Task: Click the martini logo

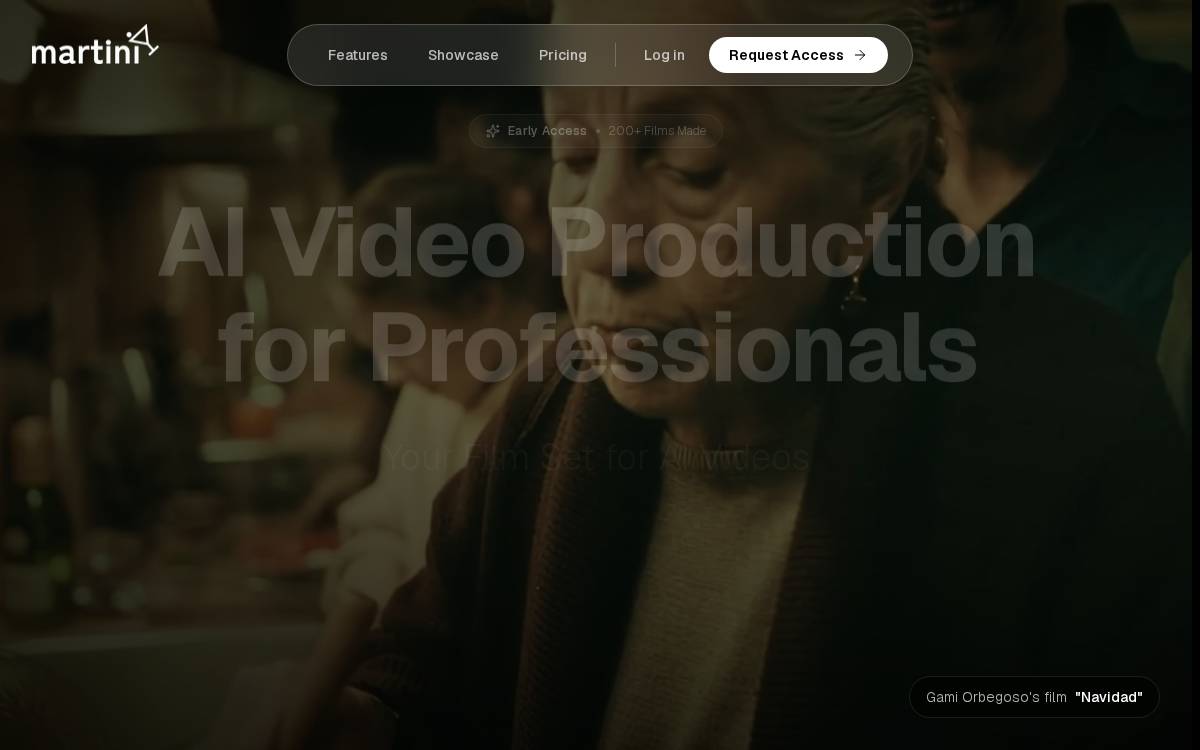Action: click(95, 45)
